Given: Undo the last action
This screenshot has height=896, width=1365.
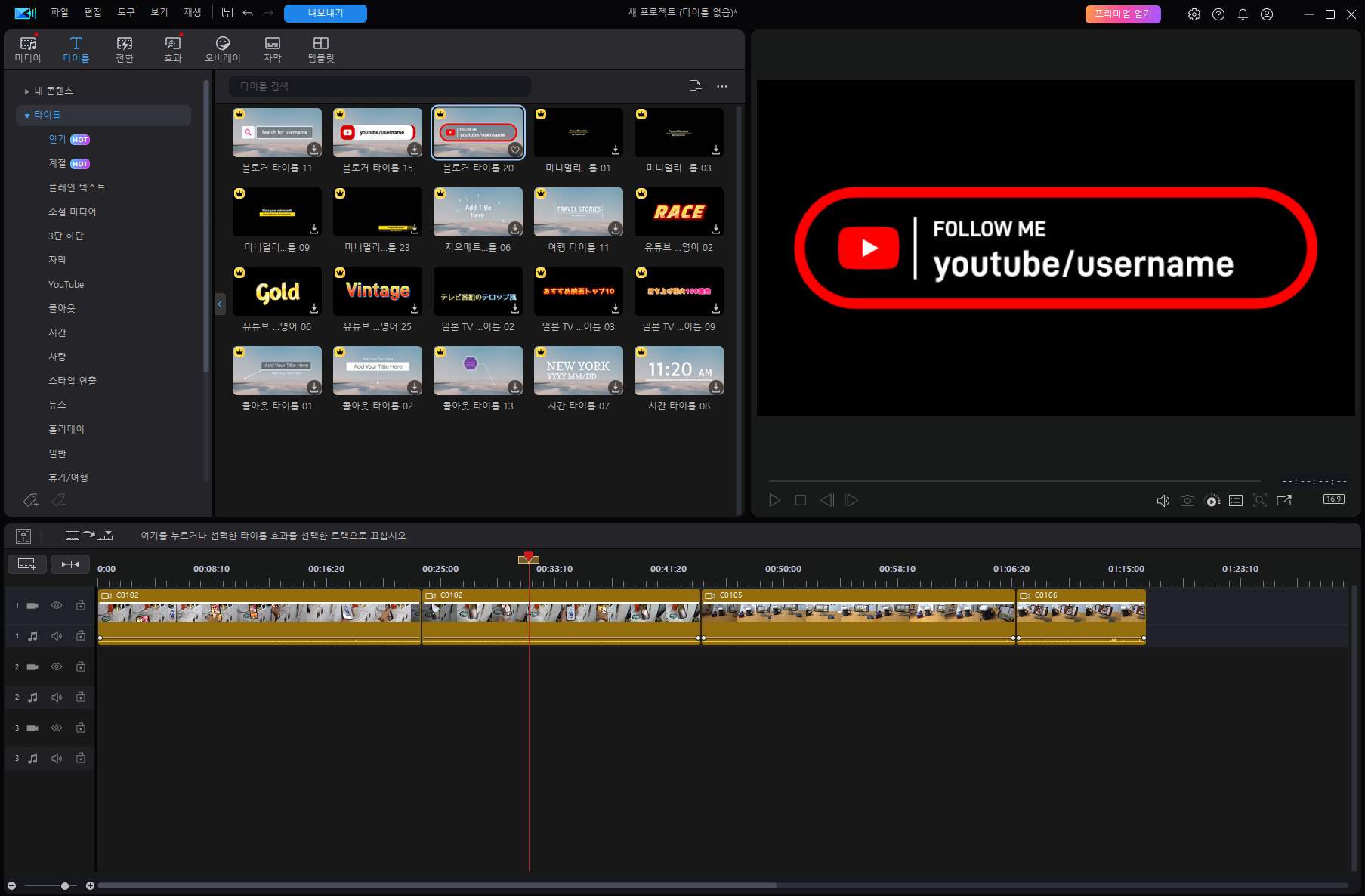Looking at the screenshot, I should tap(248, 13).
